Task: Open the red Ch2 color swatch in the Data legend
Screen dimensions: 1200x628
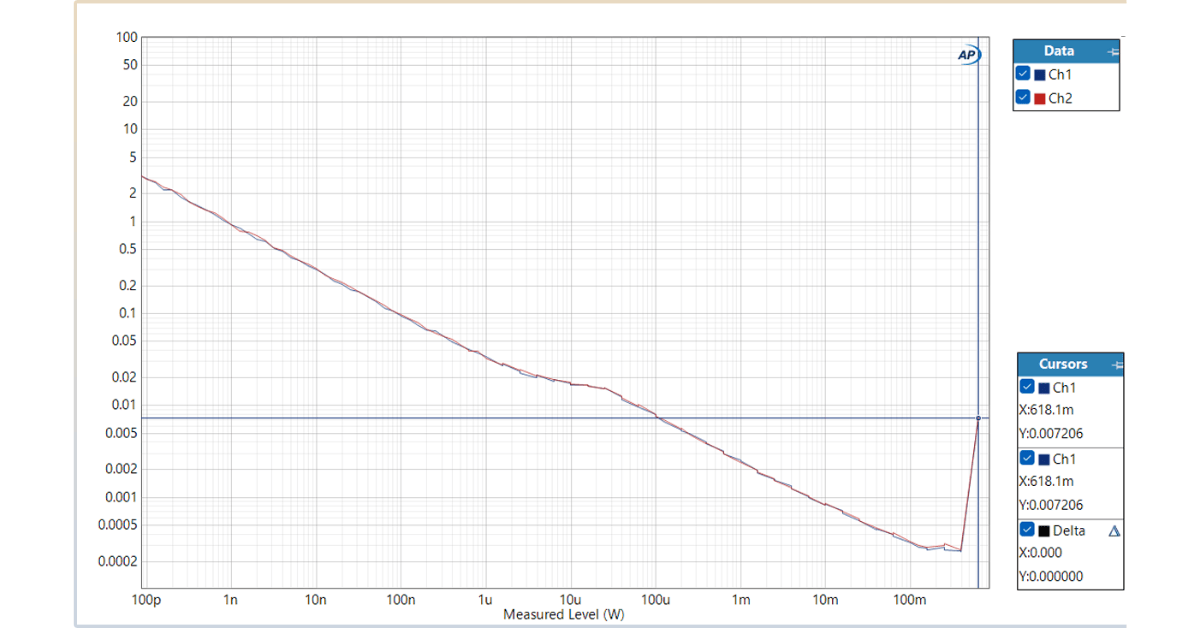Action: (x=1040, y=99)
